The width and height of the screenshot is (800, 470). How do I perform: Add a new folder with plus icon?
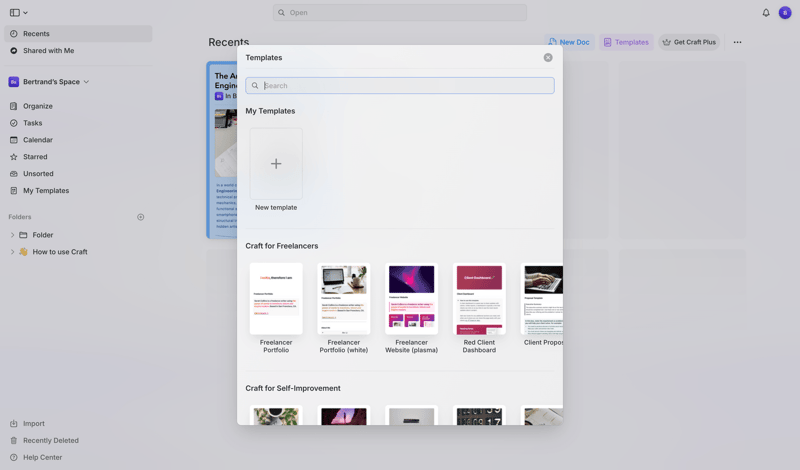[x=140, y=217]
